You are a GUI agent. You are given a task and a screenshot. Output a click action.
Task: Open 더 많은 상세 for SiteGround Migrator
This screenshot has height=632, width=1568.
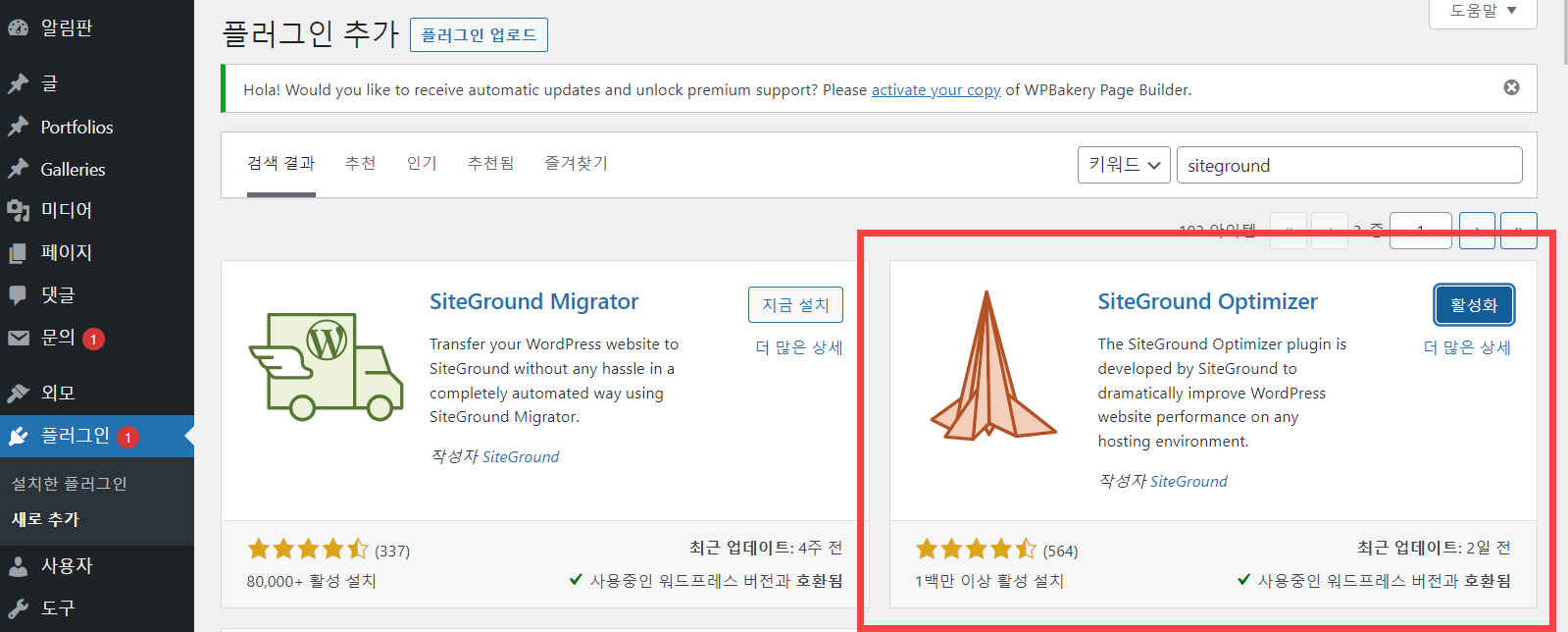coord(798,347)
